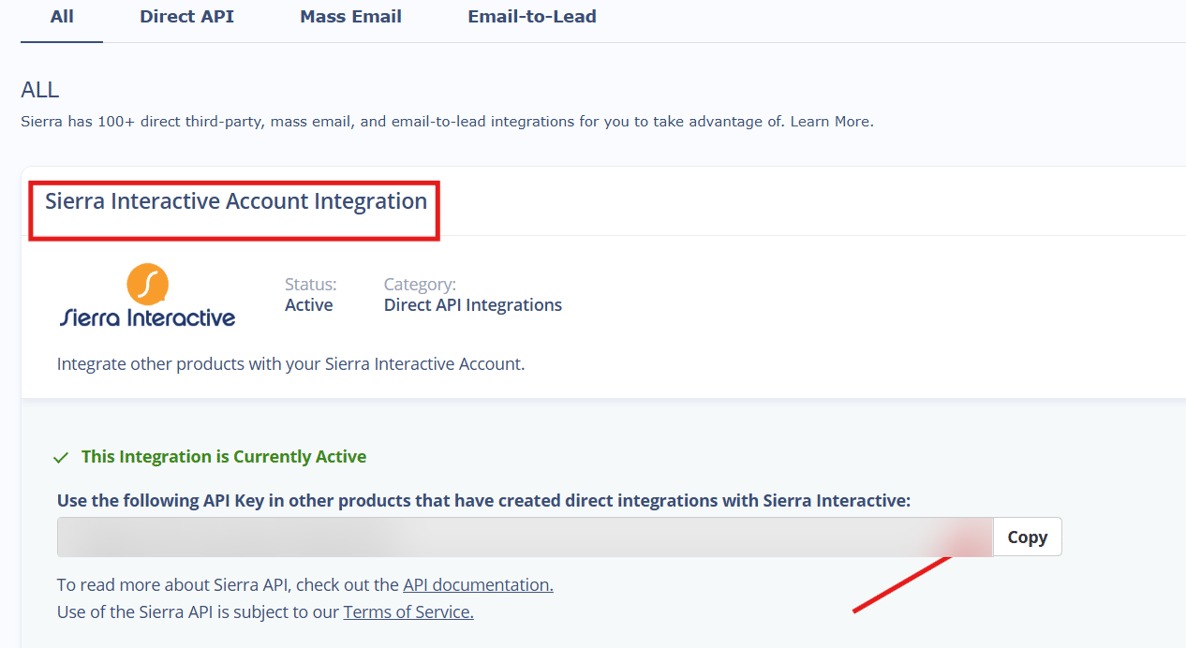Go to the Email-to-Lead tab

click(532, 17)
